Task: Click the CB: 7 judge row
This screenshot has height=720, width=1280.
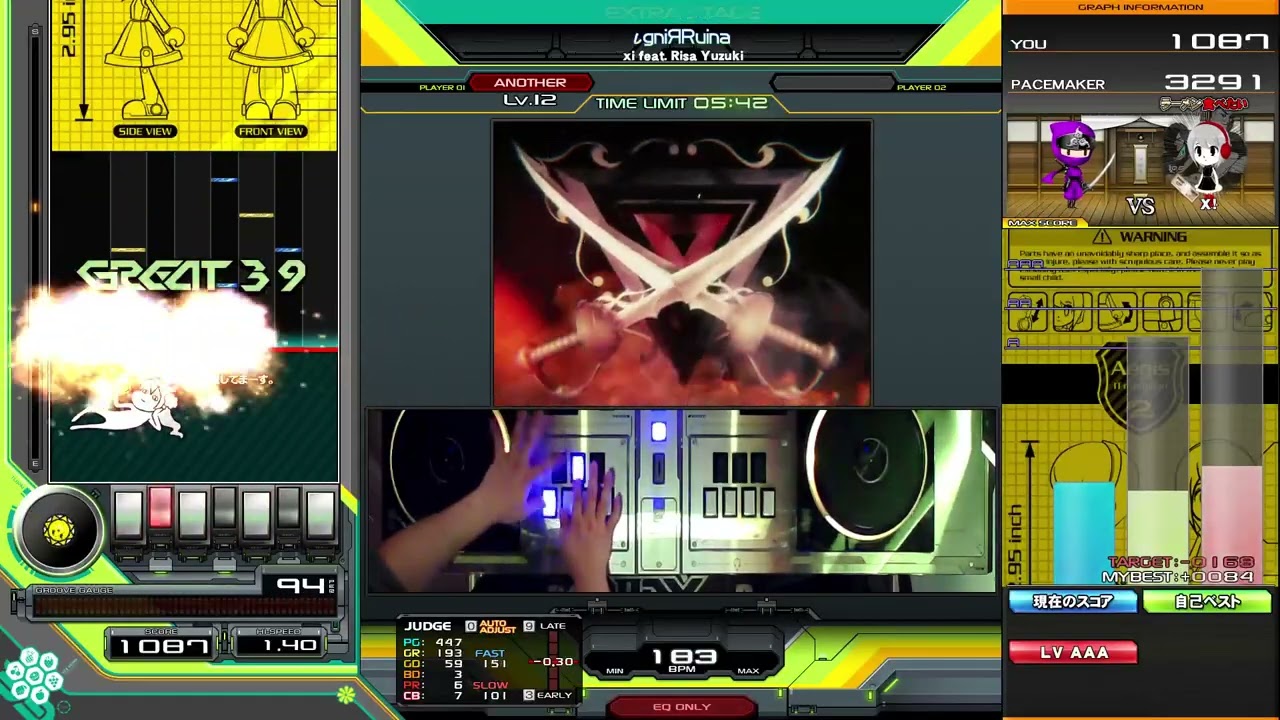Action: [432, 696]
